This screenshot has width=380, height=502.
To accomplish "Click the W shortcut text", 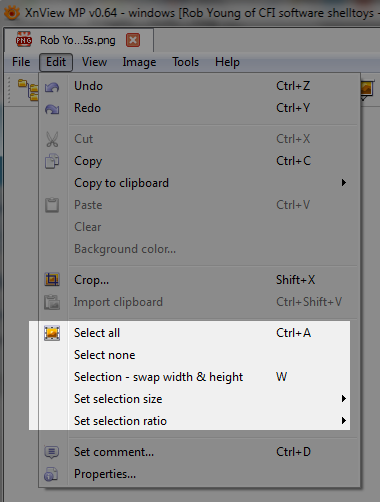I will pos(282,377).
